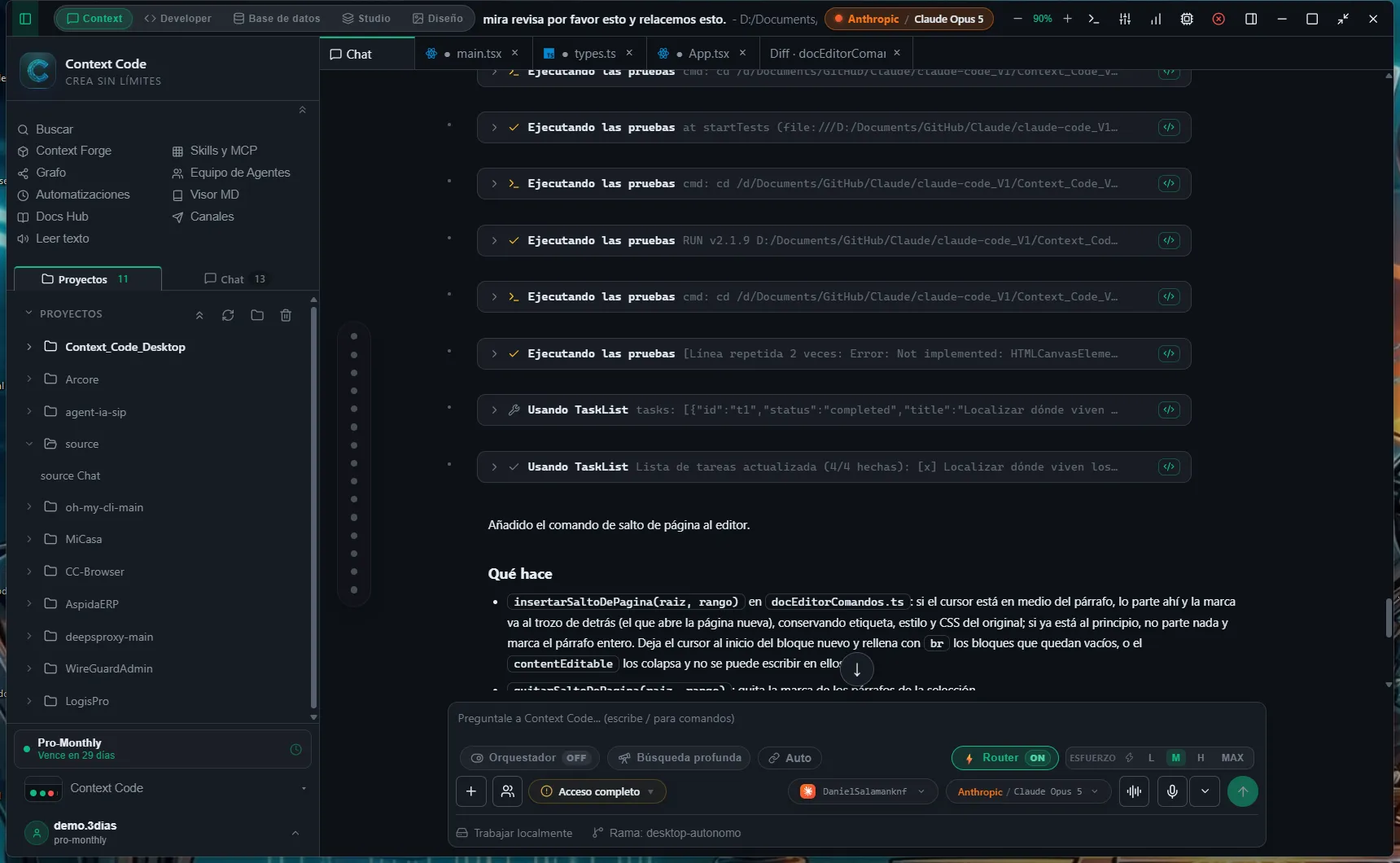This screenshot has height=863, width=1400.
Task: Collapse the source project folder
Action: click(29, 444)
